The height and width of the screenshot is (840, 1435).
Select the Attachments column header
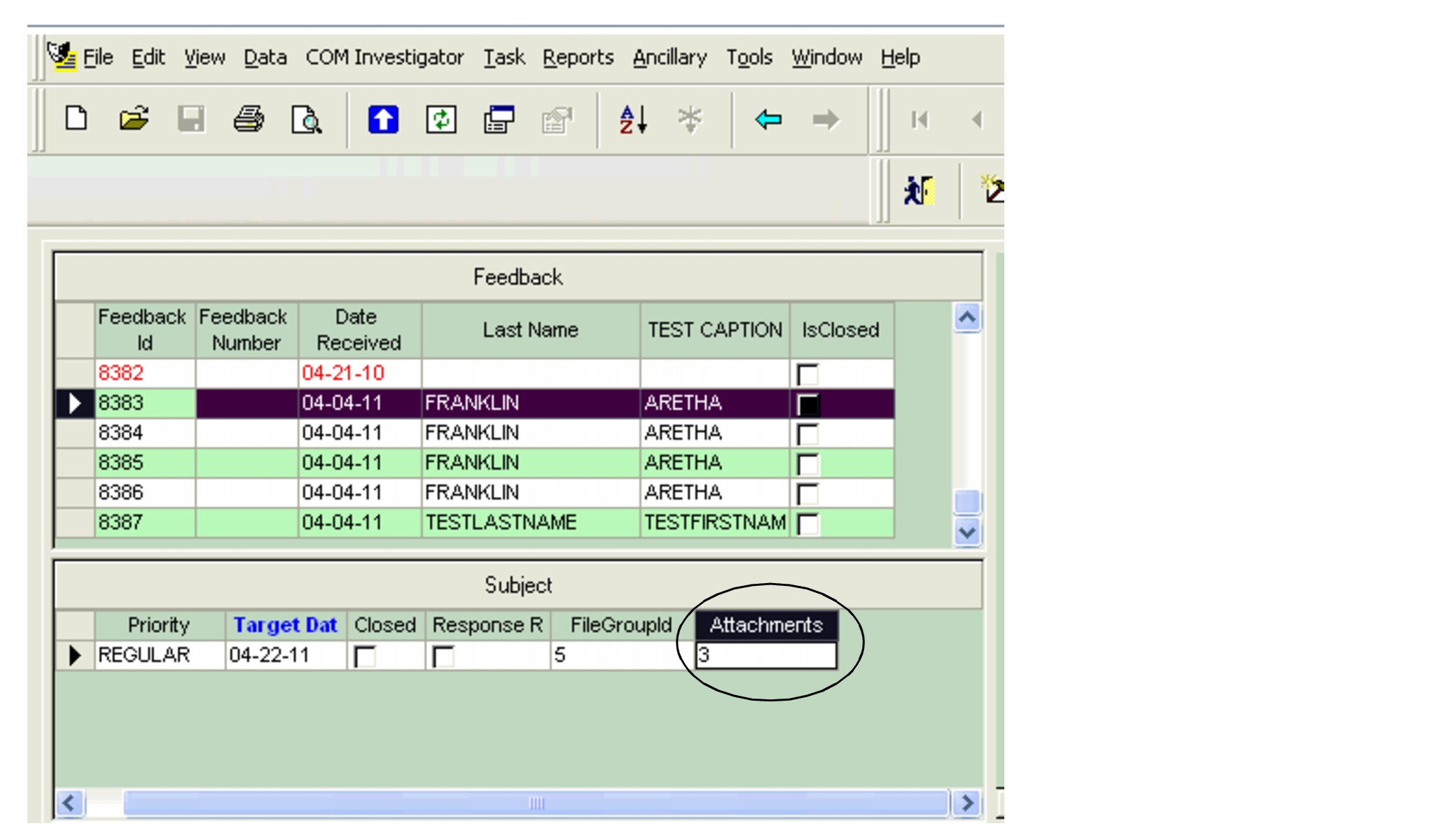(767, 624)
